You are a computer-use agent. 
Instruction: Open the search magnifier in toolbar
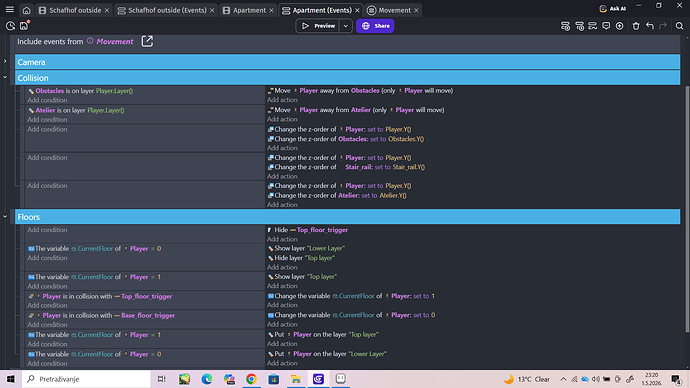point(679,26)
